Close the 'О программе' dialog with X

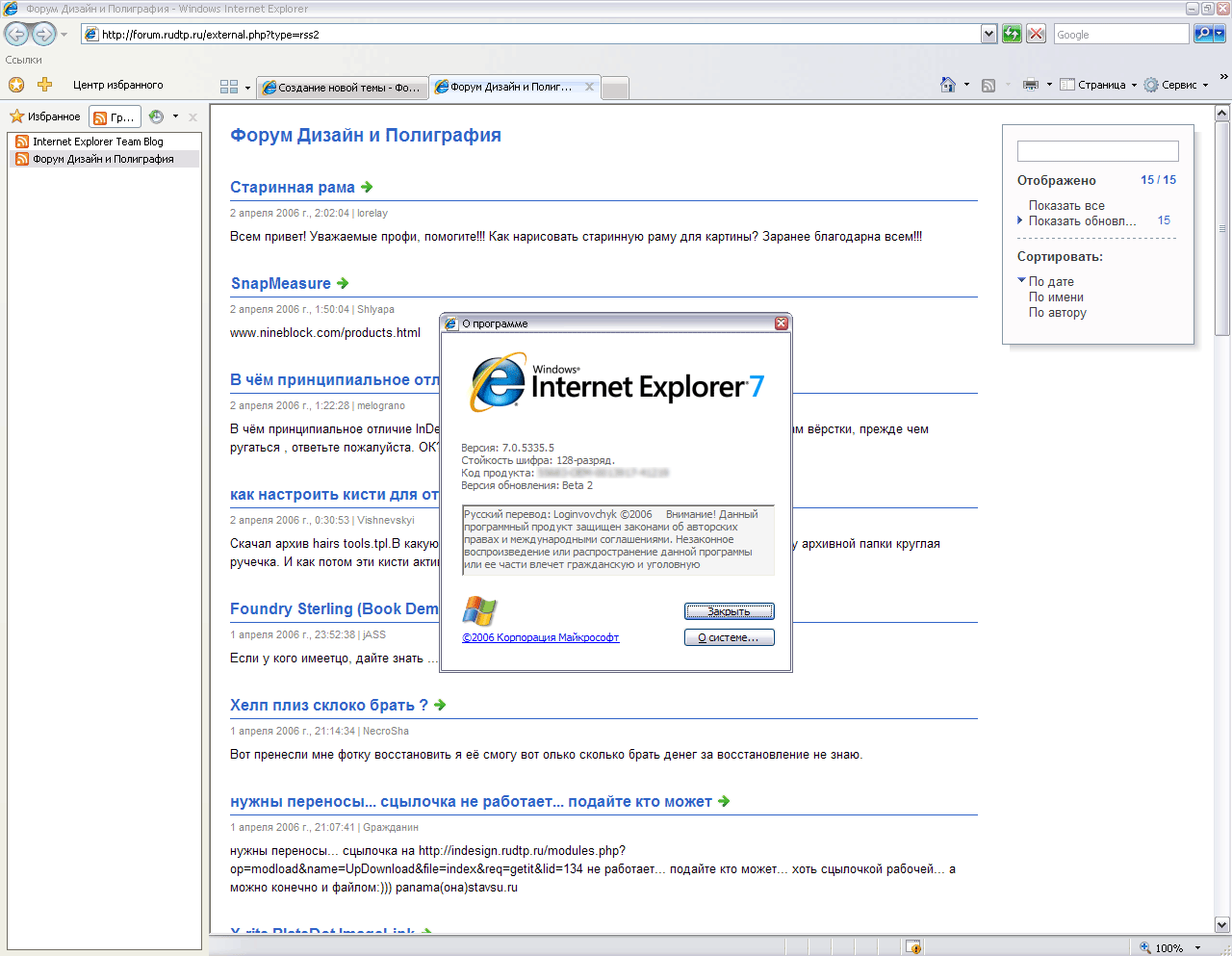click(782, 323)
